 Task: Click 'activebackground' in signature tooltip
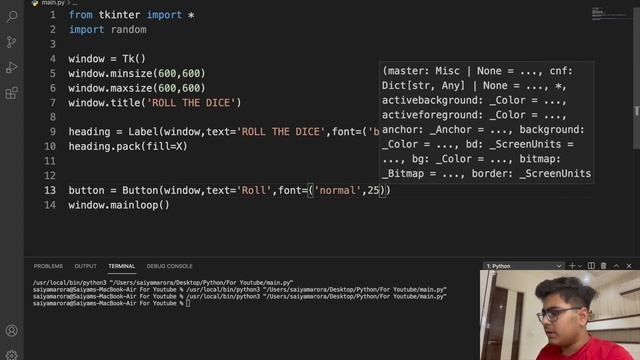coord(429,100)
